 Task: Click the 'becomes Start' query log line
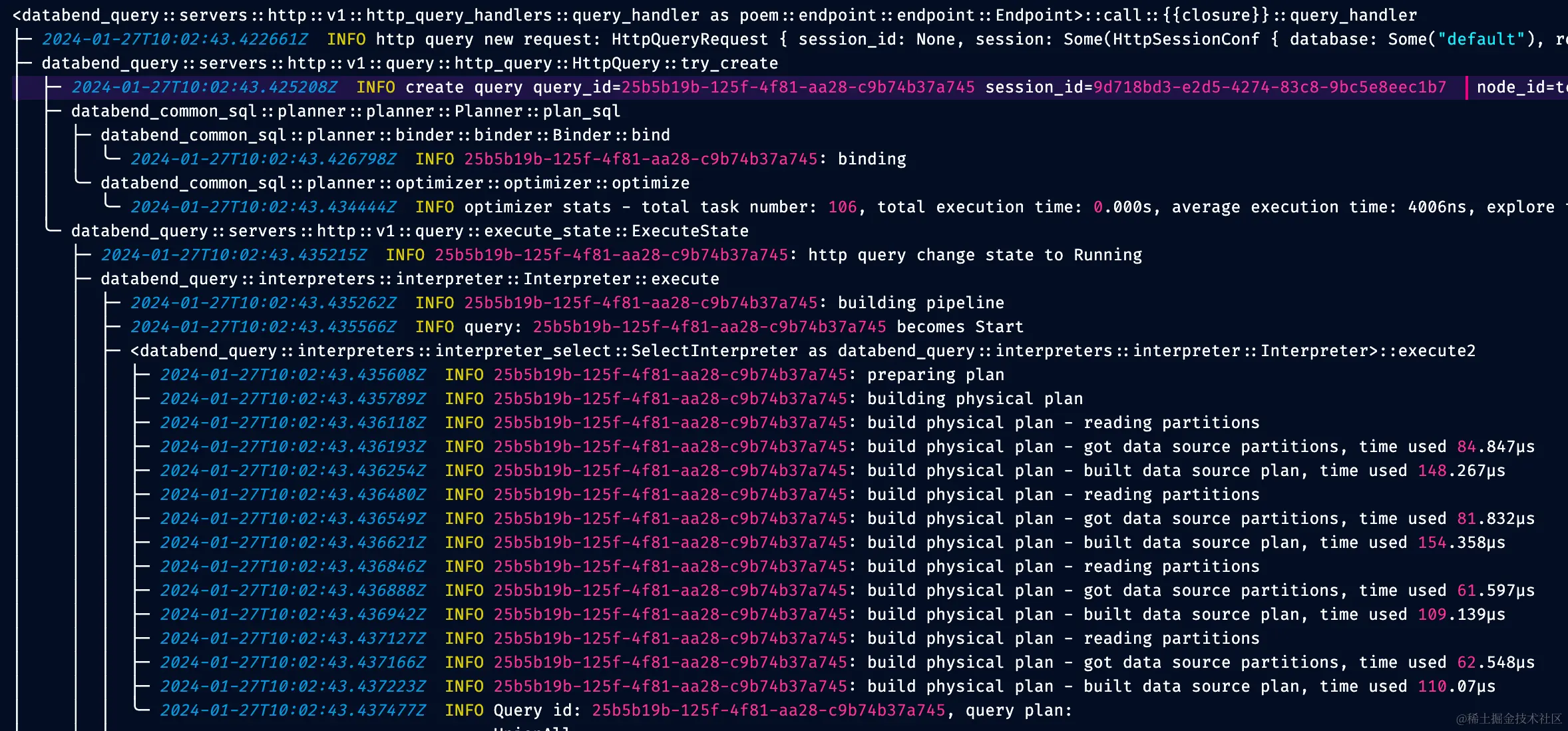tap(959, 327)
